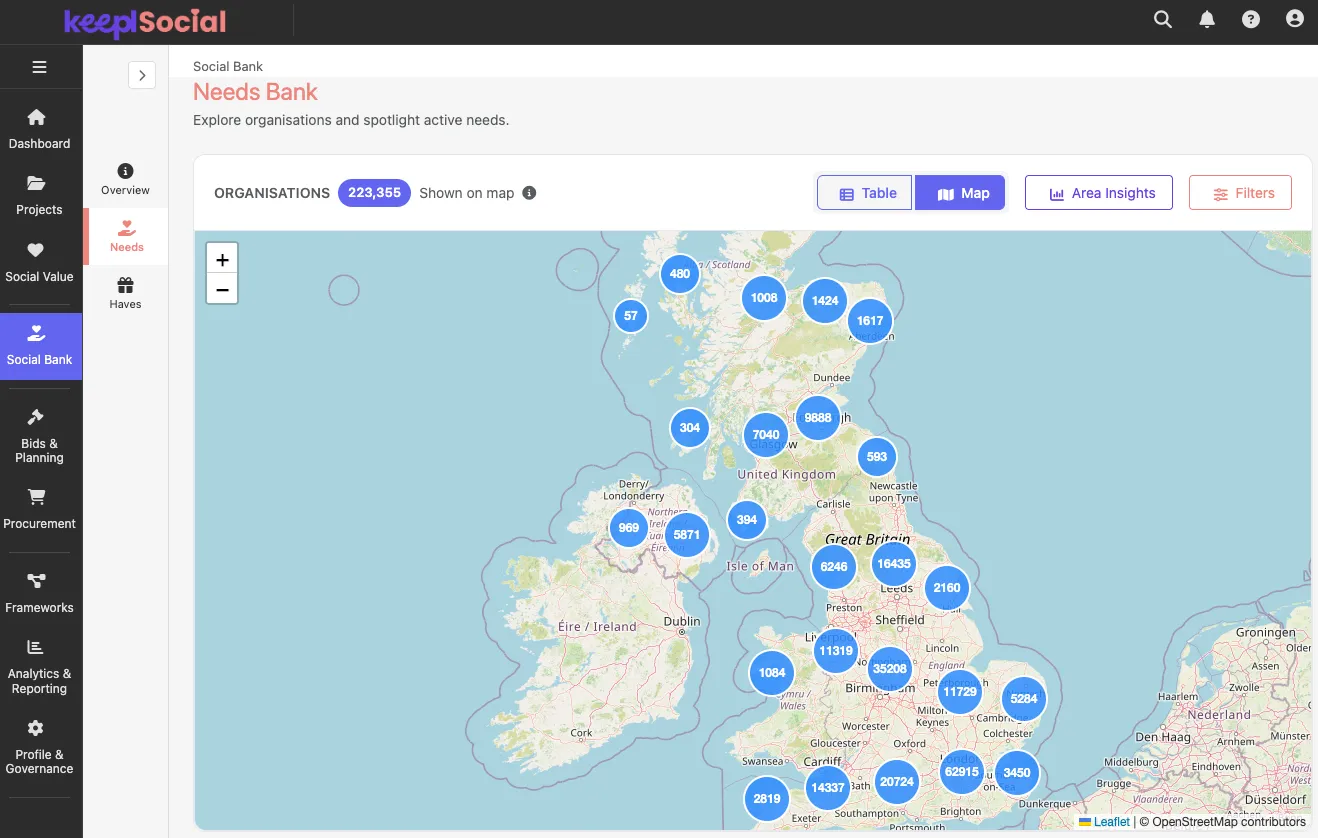Open the Overview sub-tab
The width and height of the screenshot is (1318, 838).
click(x=125, y=180)
